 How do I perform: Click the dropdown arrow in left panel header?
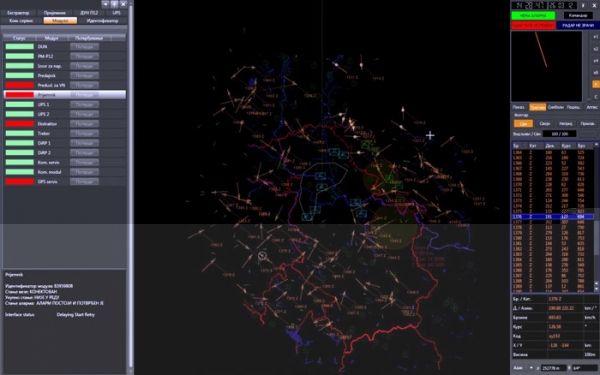click(106, 4)
